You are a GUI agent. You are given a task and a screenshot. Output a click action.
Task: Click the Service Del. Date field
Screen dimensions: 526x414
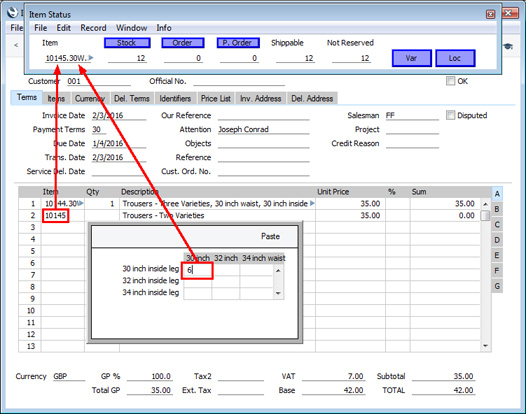[119, 171]
